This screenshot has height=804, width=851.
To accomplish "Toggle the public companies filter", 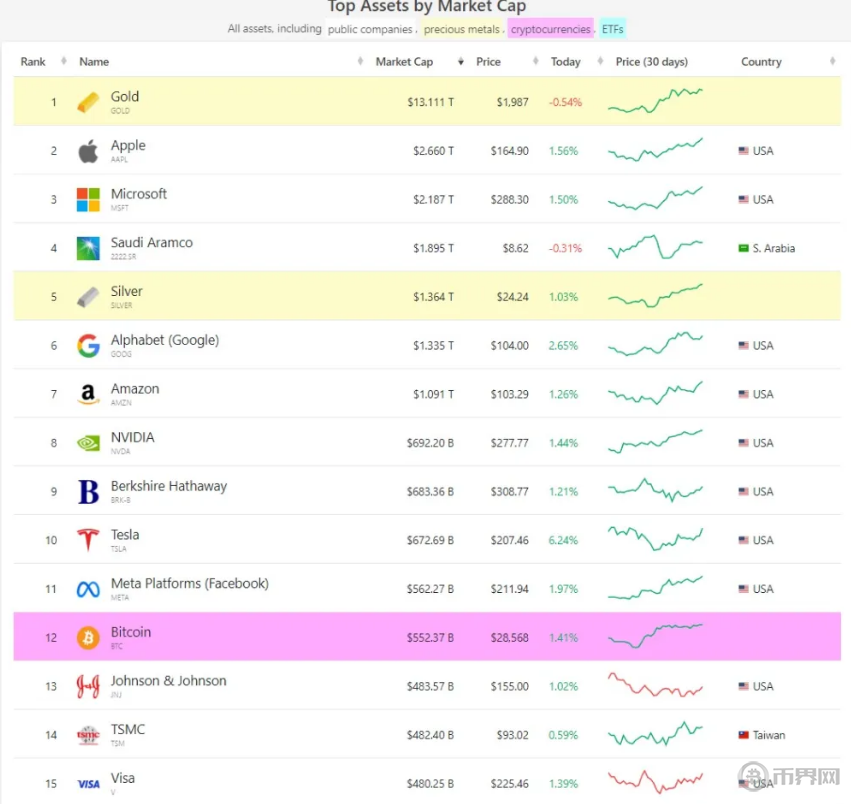I will click(x=370, y=29).
